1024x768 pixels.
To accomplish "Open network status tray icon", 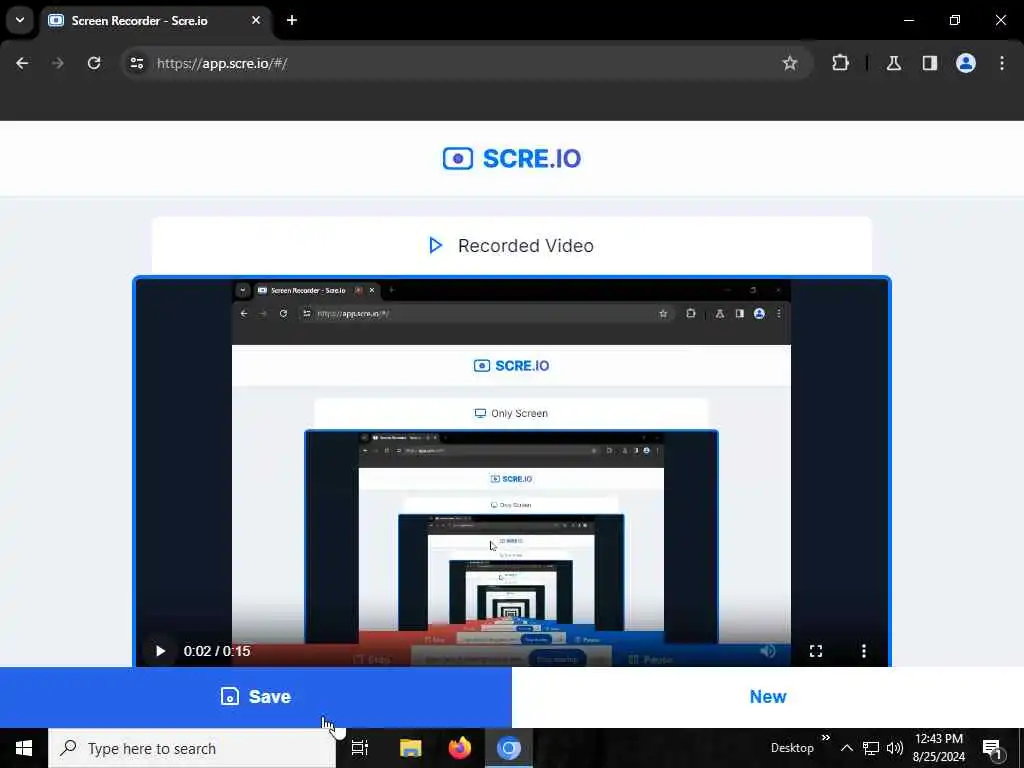I will point(871,748).
